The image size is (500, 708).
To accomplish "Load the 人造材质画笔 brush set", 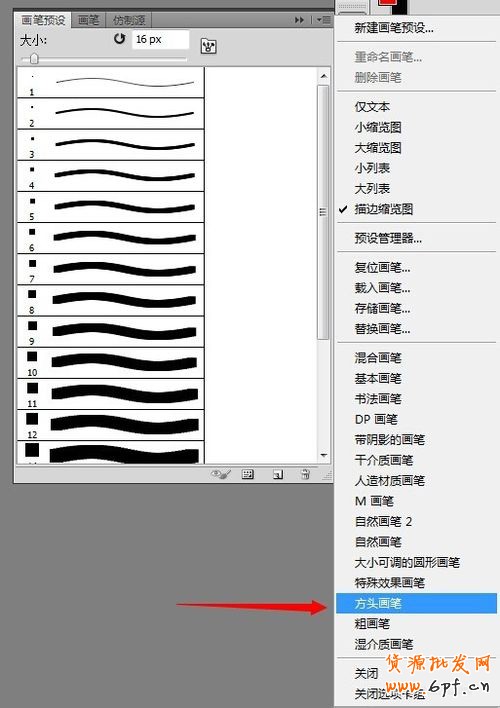I will point(389,480).
